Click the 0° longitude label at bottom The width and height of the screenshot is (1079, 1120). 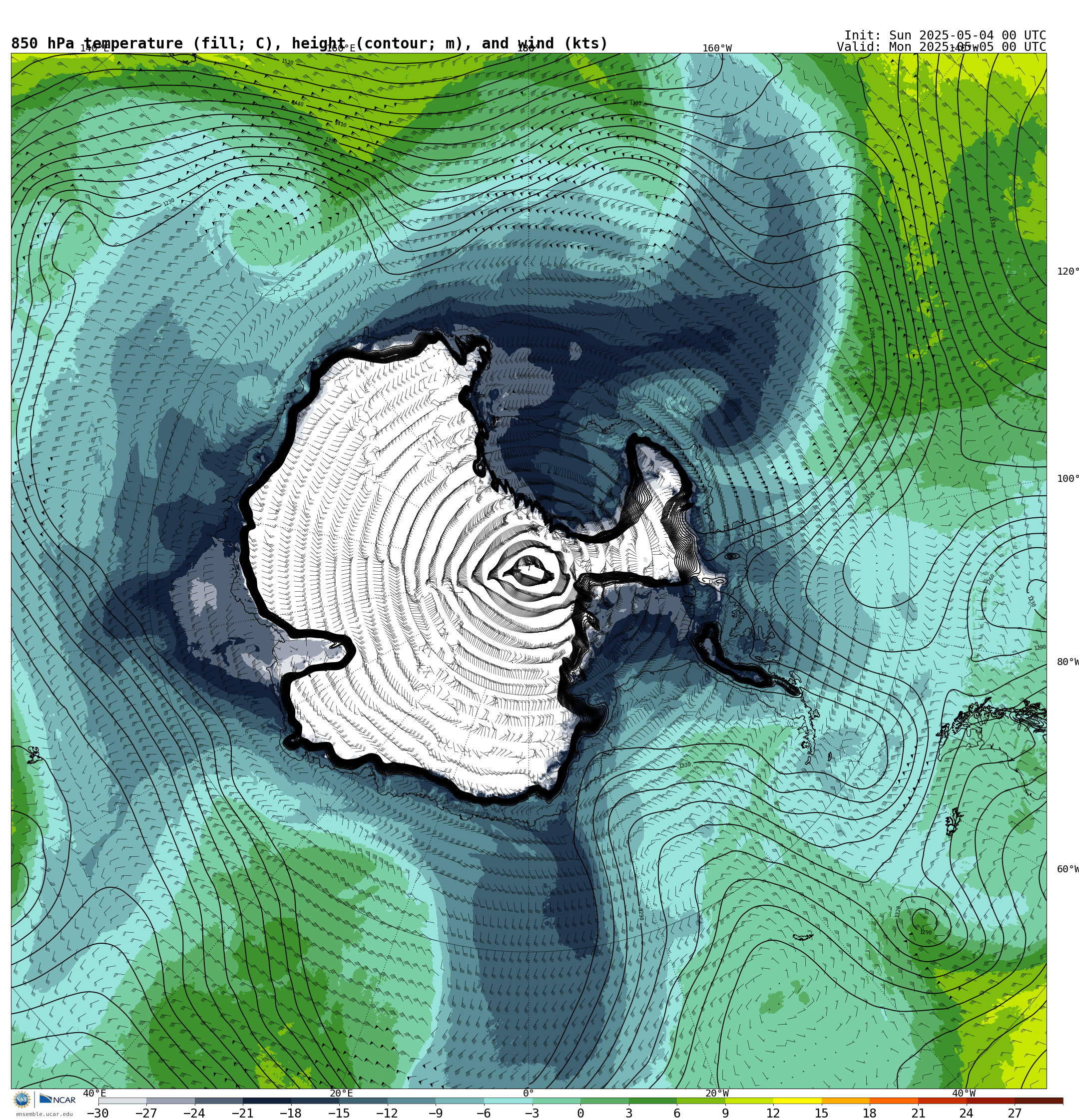[x=529, y=1093]
